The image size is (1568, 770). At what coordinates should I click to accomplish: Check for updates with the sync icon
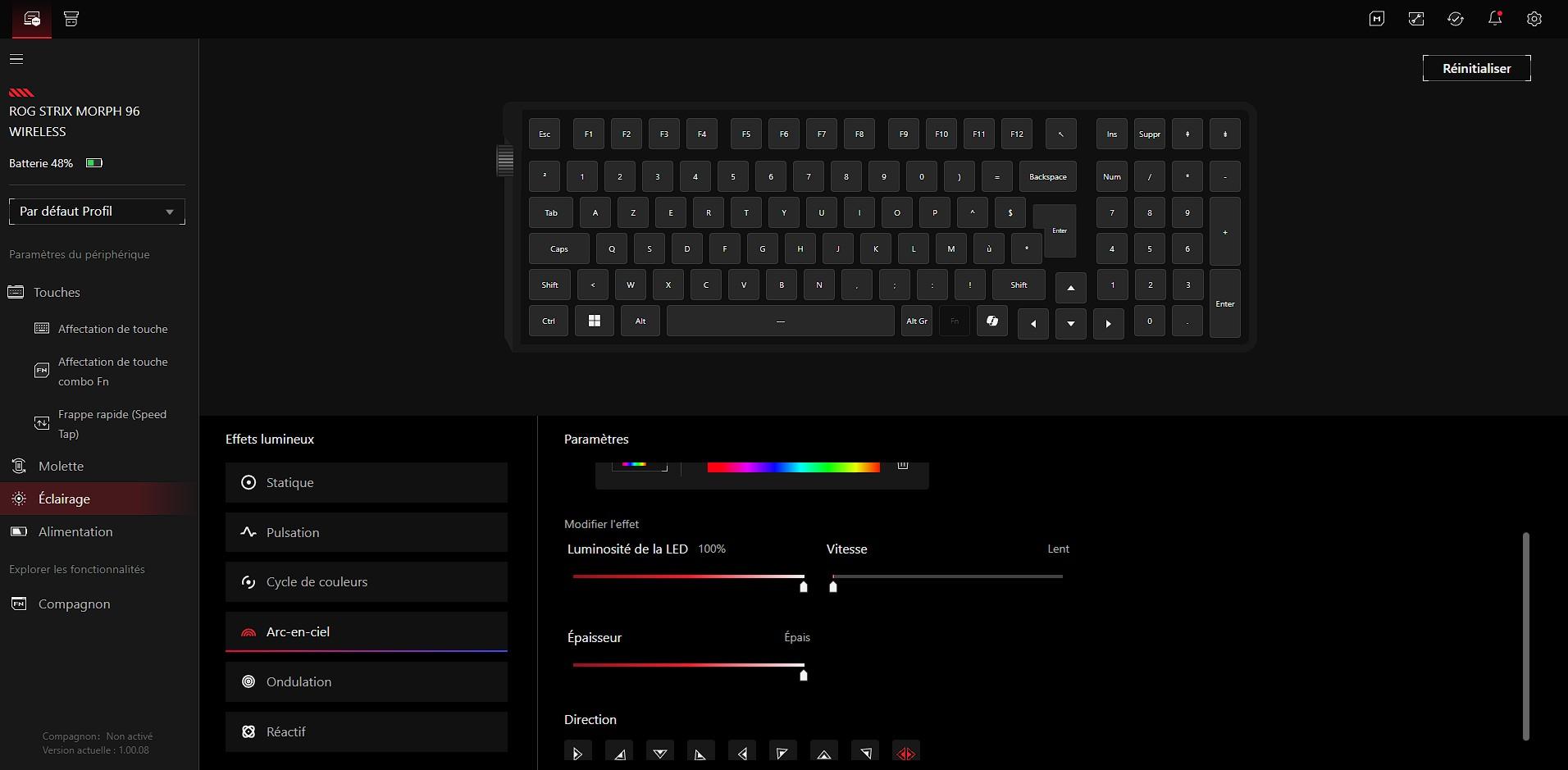pos(1456,18)
